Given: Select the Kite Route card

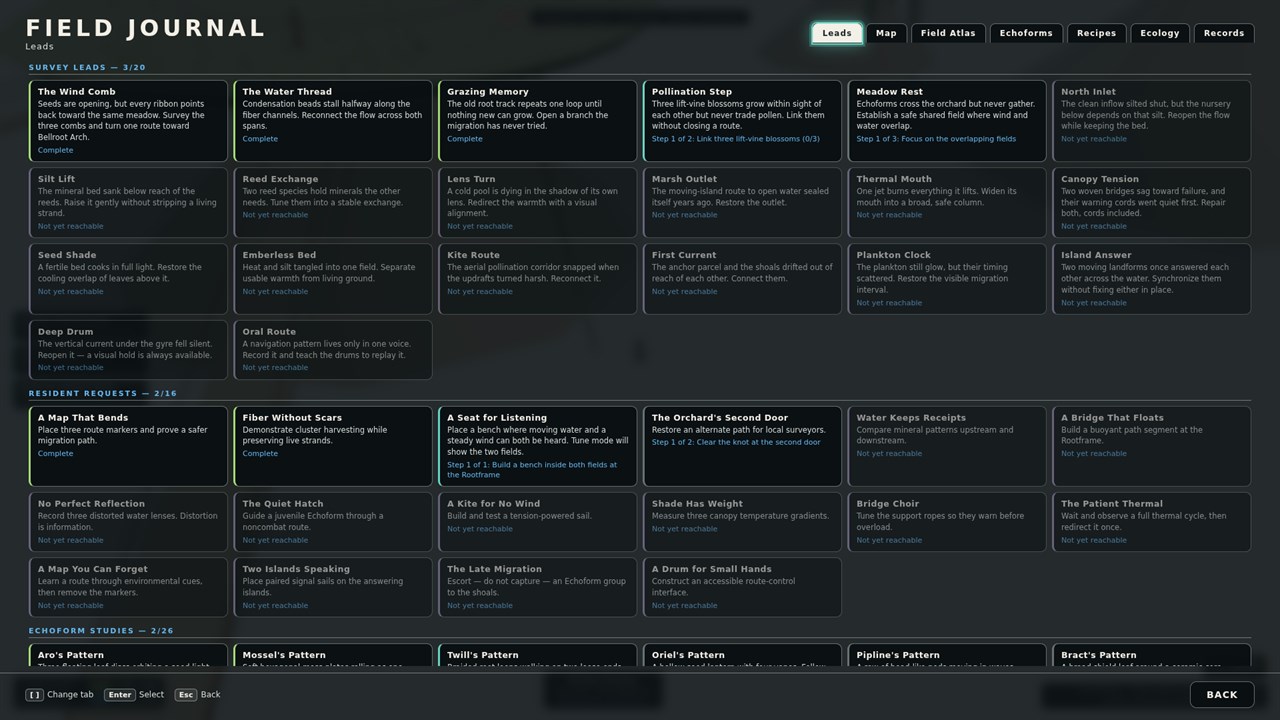Looking at the screenshot, I should 538,278.
